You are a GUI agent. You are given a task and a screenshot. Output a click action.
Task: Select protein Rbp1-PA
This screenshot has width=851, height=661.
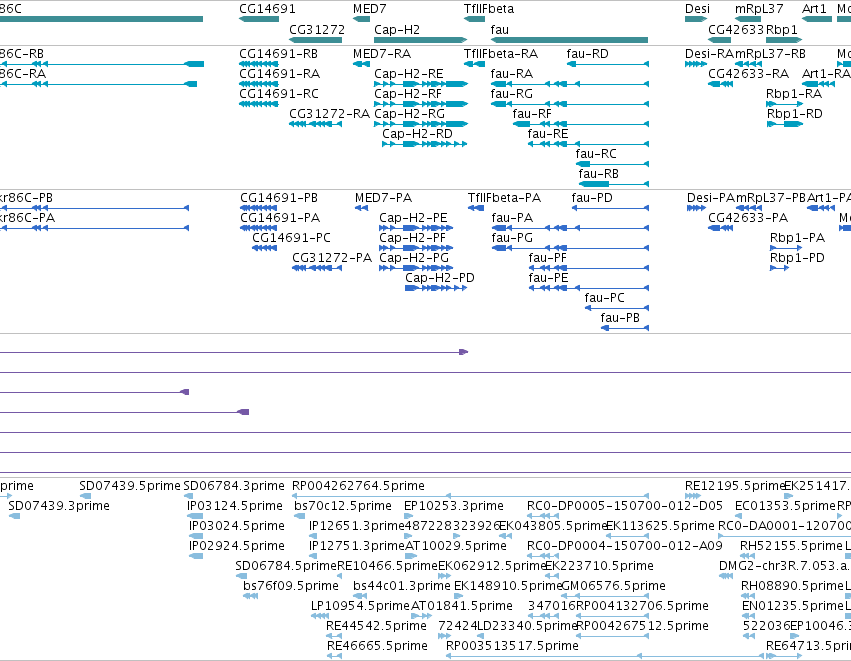[797, 238]
